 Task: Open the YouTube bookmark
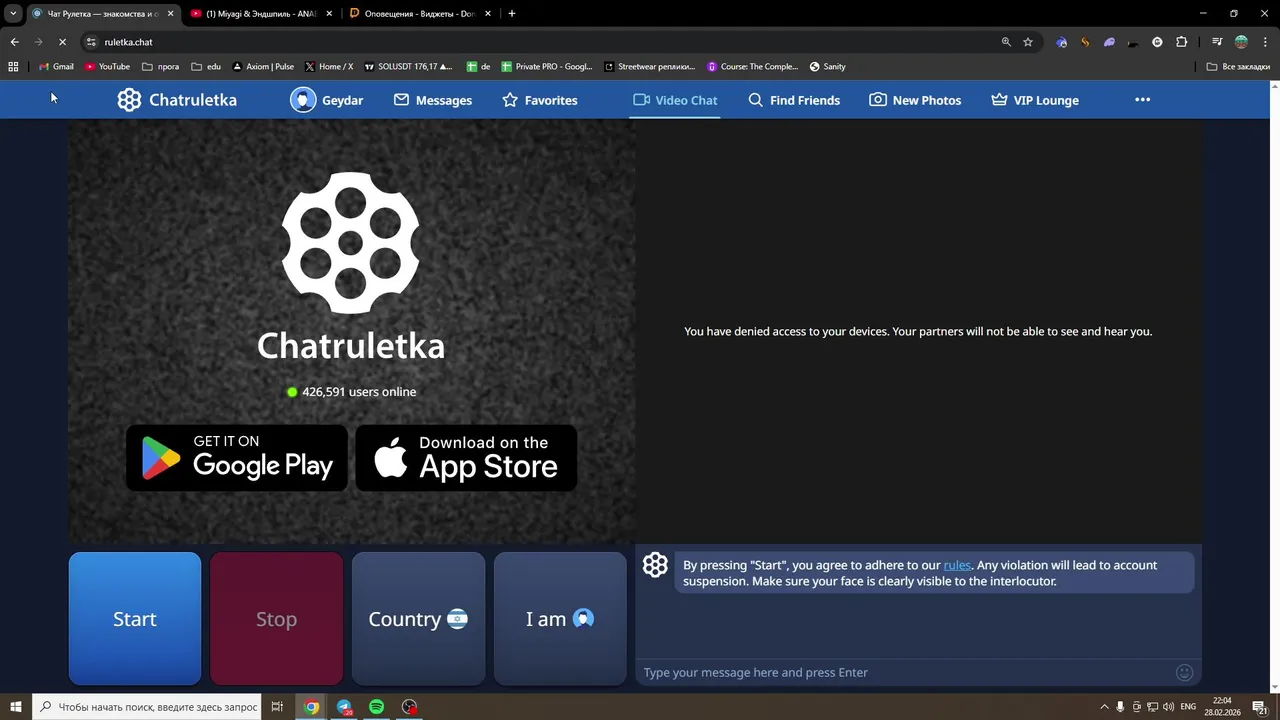pos(108,67)
